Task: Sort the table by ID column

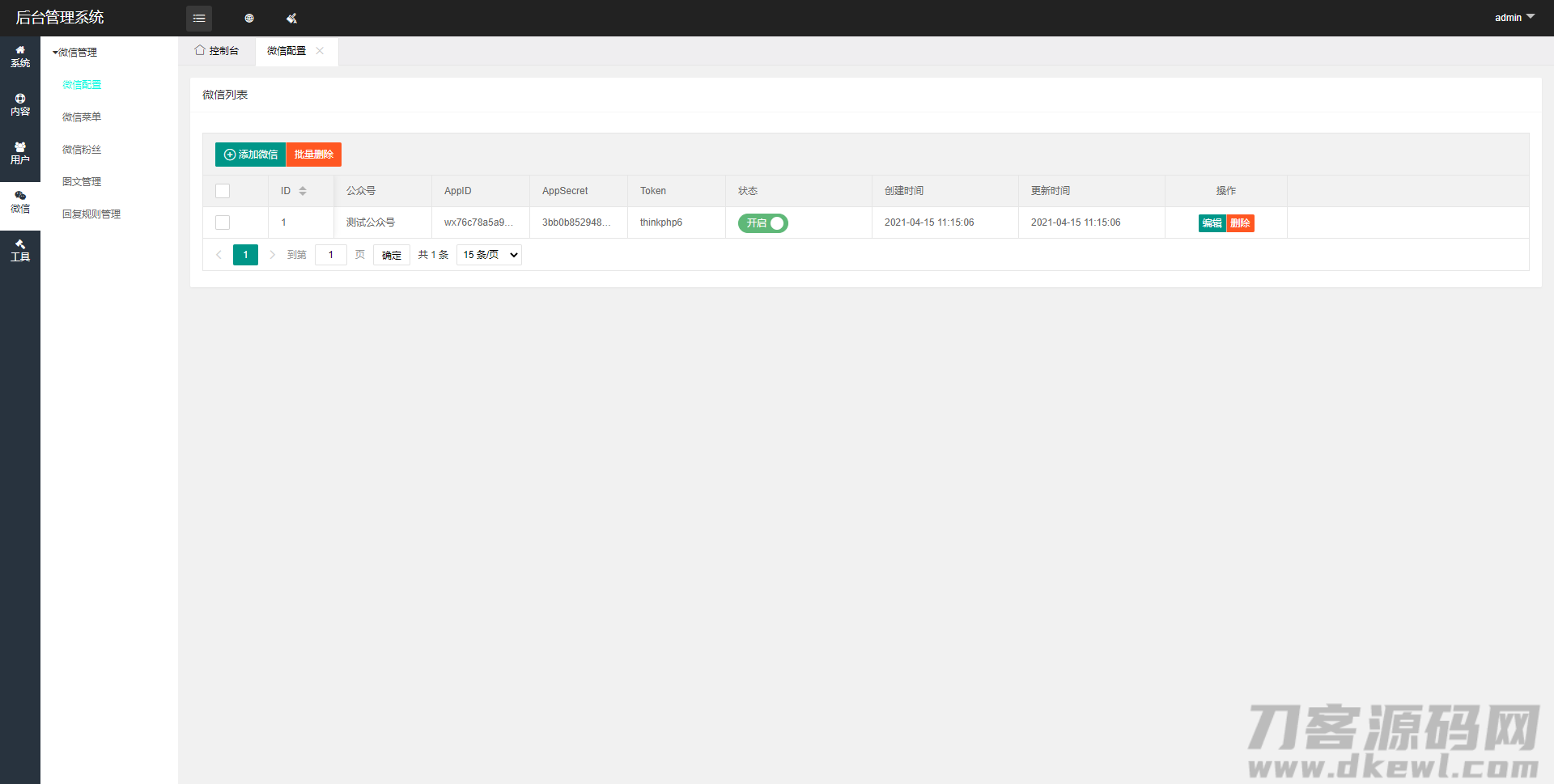Action: (x=303, y=191)
